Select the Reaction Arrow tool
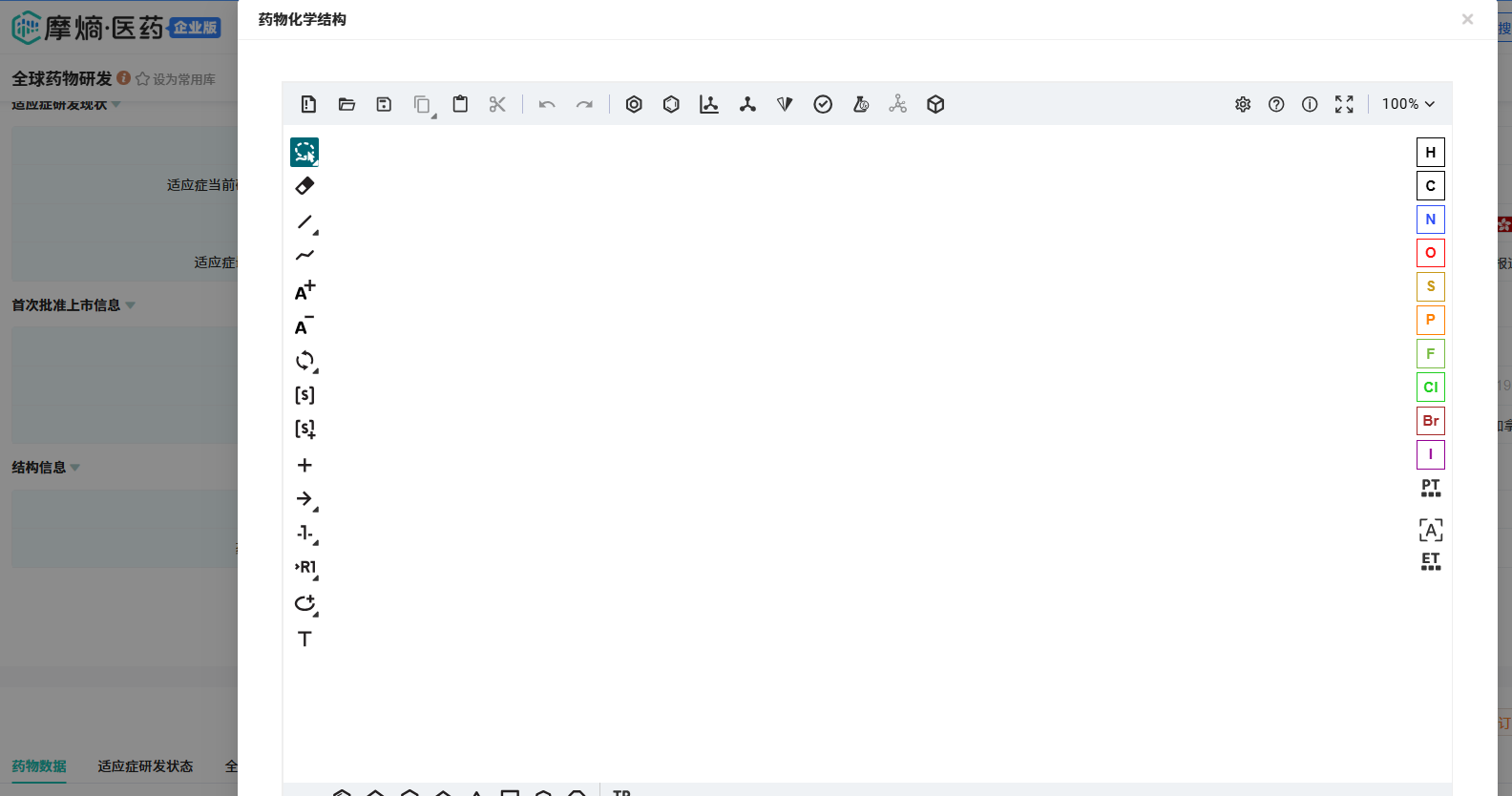This screenshot has height=796, width=1512. pyautogui.click(x=305, y=499)
